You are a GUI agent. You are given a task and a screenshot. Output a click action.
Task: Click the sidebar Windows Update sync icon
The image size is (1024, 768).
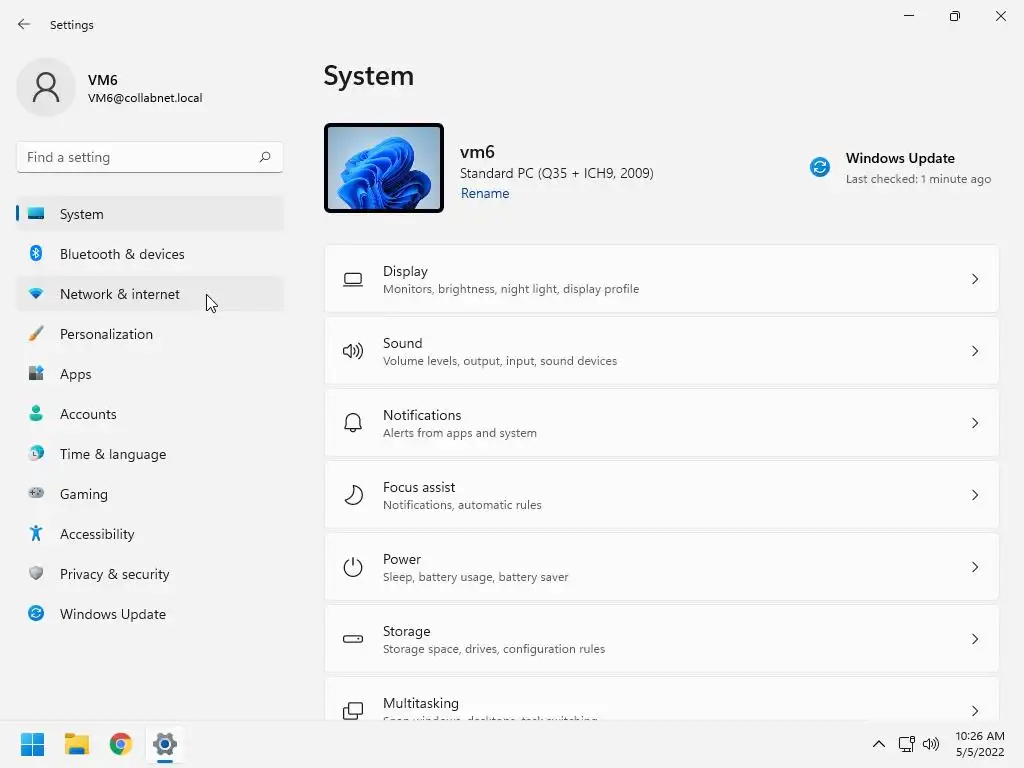(36, 613)
